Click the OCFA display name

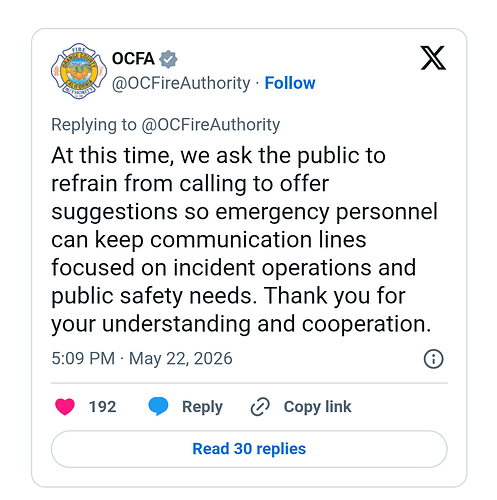(133, 59)
